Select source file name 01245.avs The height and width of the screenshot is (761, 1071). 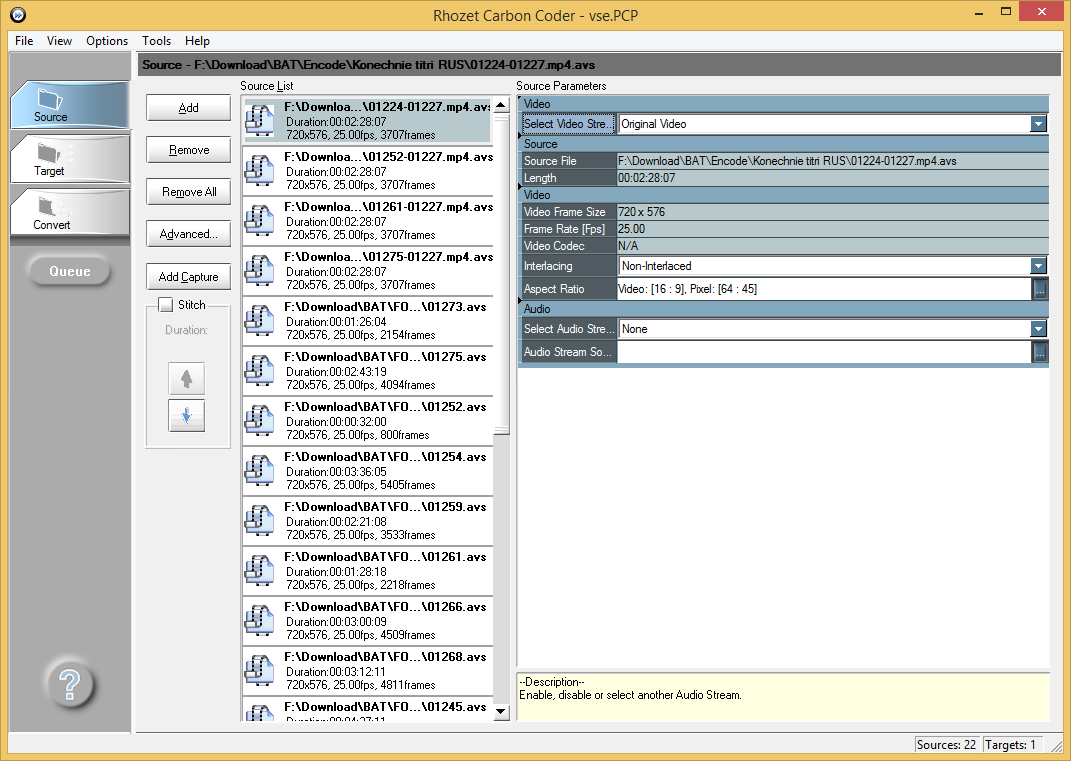385,707
